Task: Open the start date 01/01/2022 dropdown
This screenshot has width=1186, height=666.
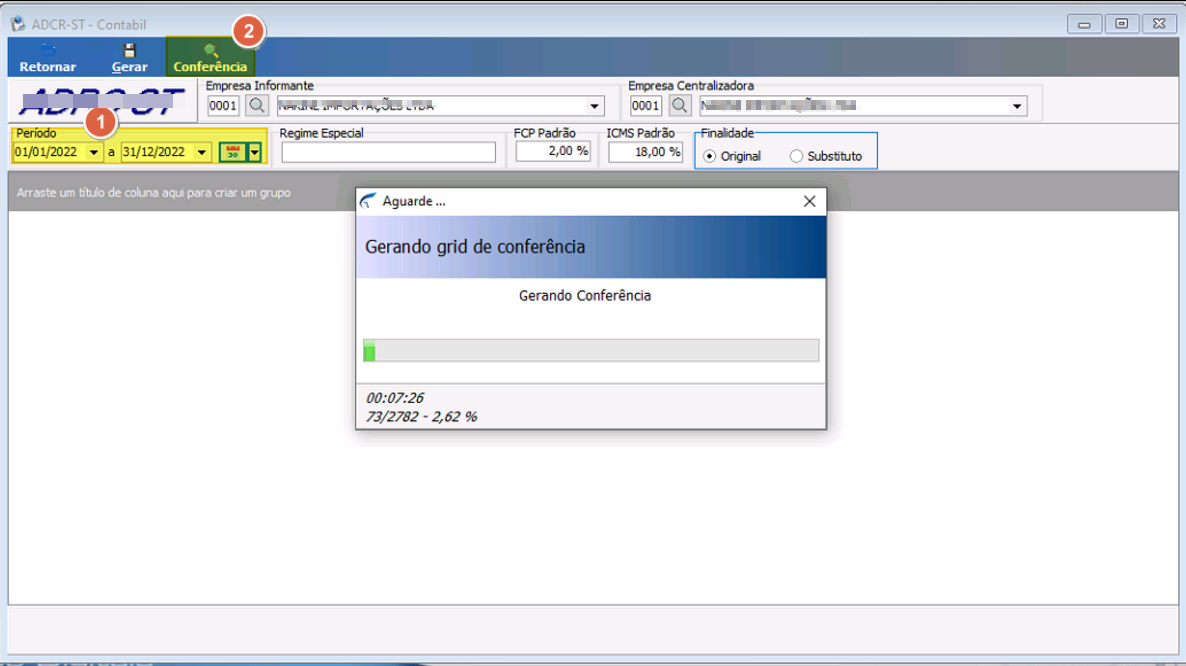Action: (x=94, y=153)
